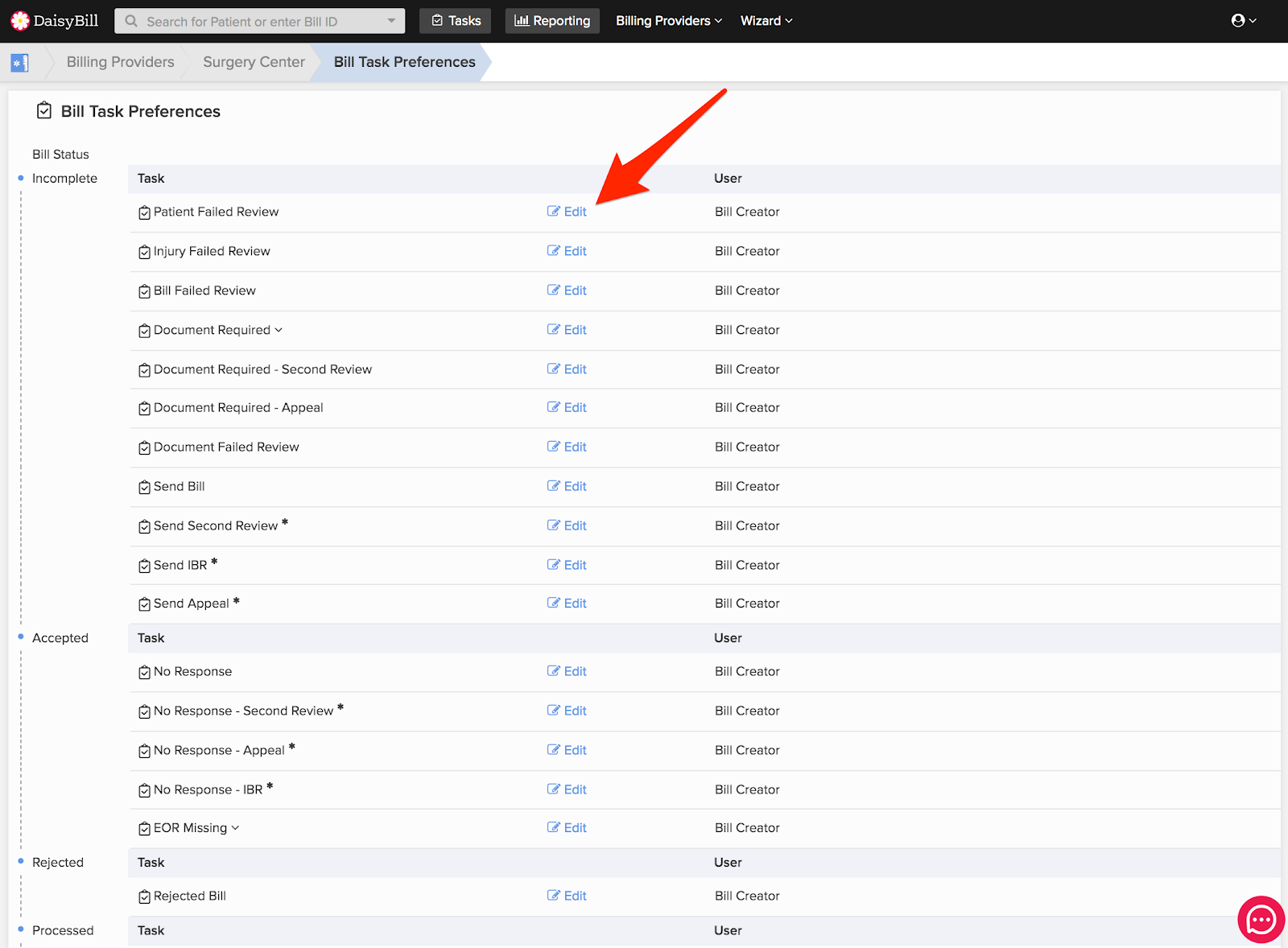The width and height of the screenshot is (1288, 948).
Task: Edit the Send Bill task
Action: coord(567,486)
